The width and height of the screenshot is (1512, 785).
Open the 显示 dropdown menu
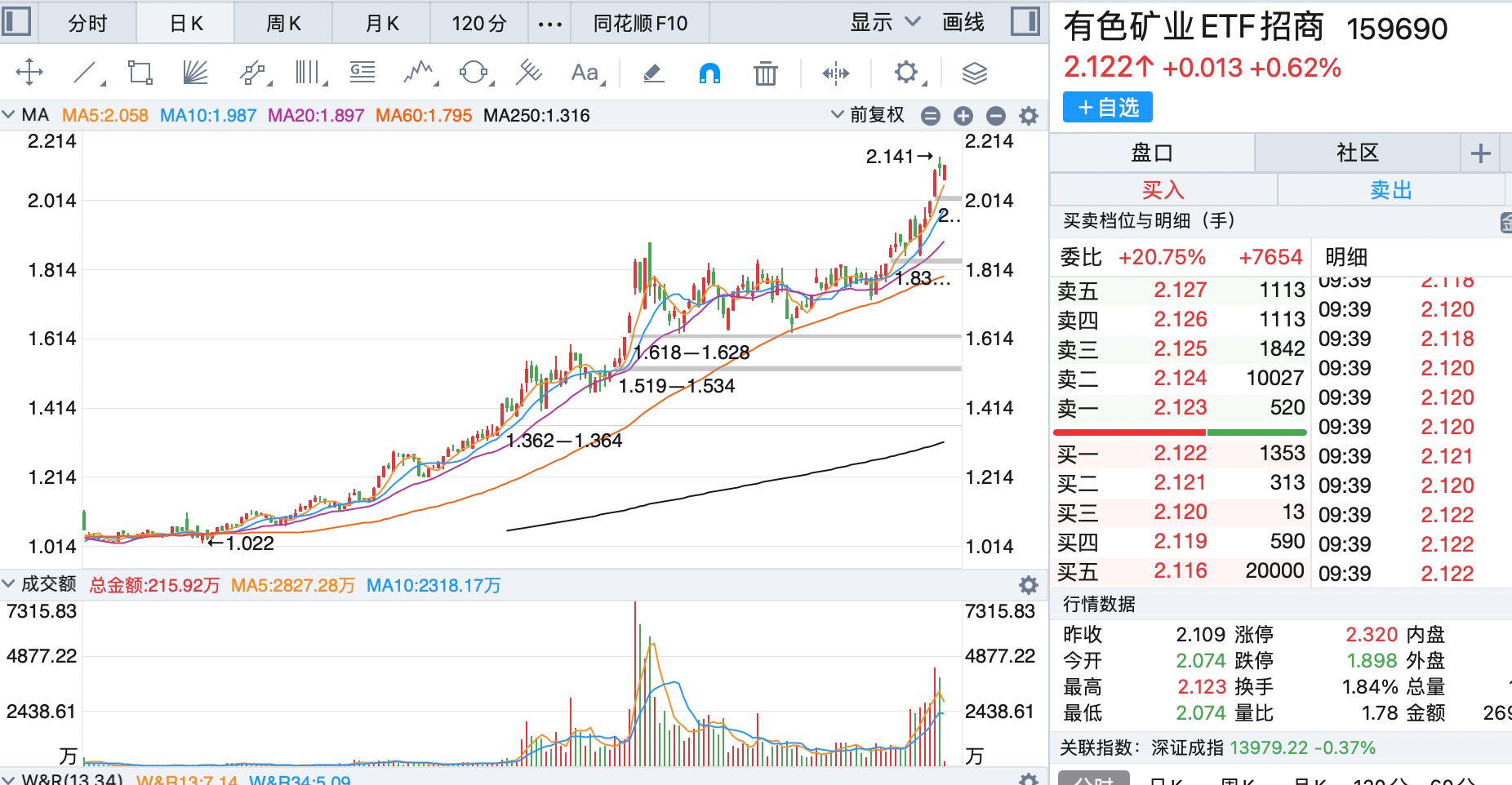click(x=884, y=22)
